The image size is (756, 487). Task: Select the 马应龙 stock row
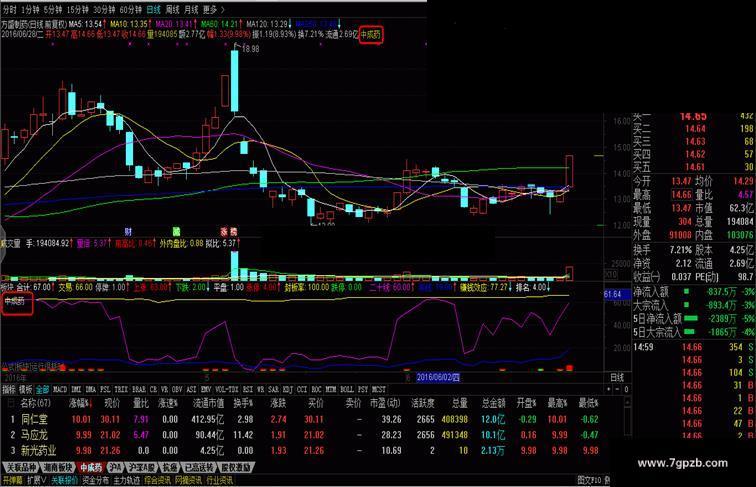pos(304,435)
